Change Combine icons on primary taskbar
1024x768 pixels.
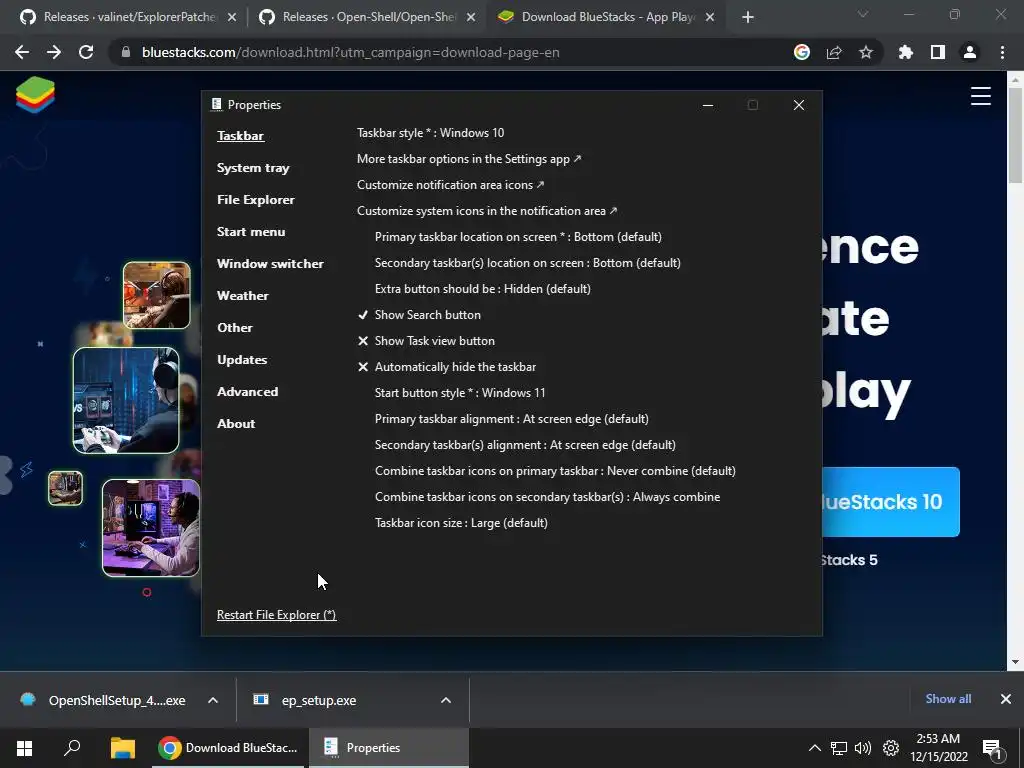tap(555, 471)
